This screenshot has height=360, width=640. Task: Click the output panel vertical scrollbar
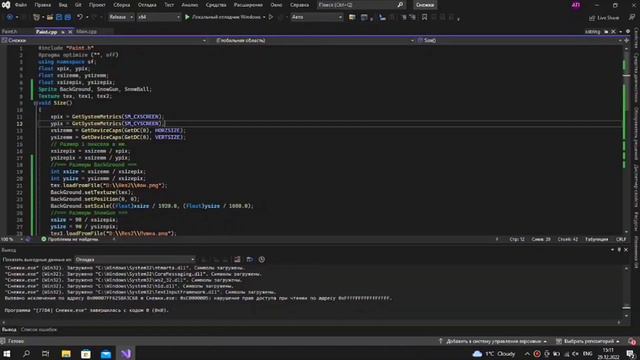(x=627, y=292)
